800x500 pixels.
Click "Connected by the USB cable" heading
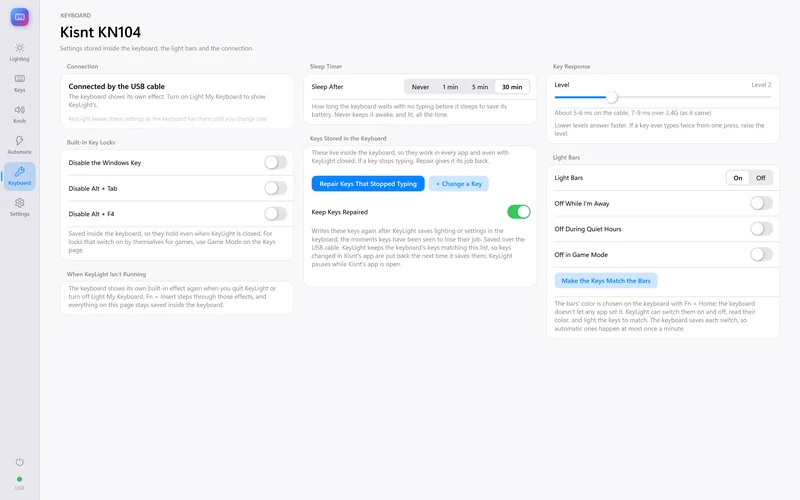click(x=116, y=86)
